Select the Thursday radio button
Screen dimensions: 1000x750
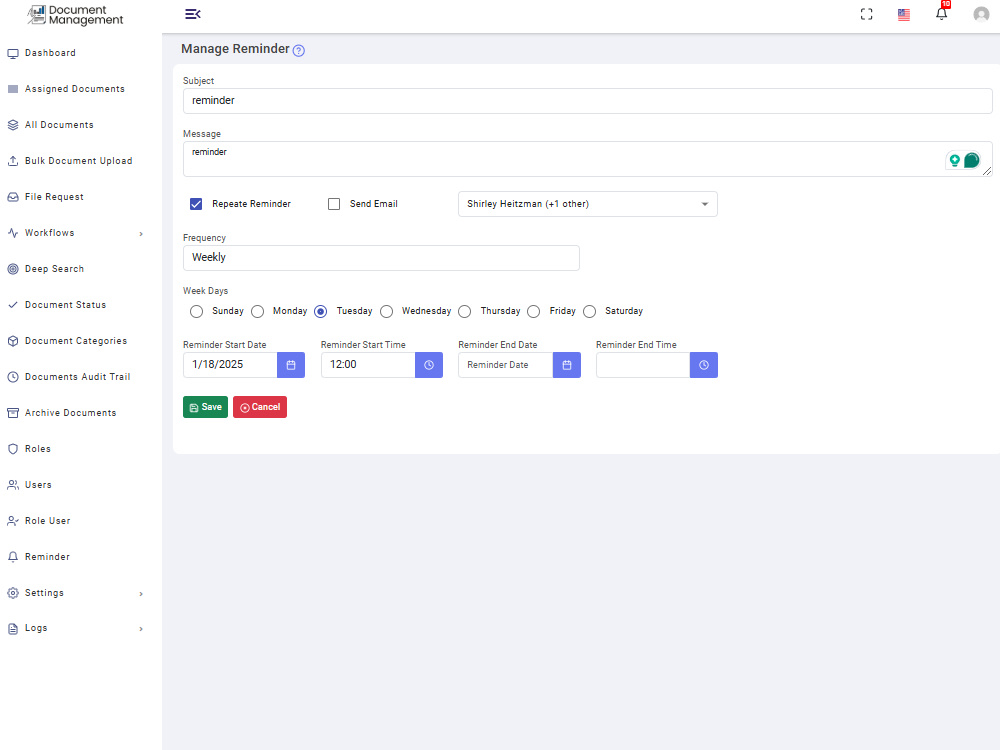[x=465, y=311]
